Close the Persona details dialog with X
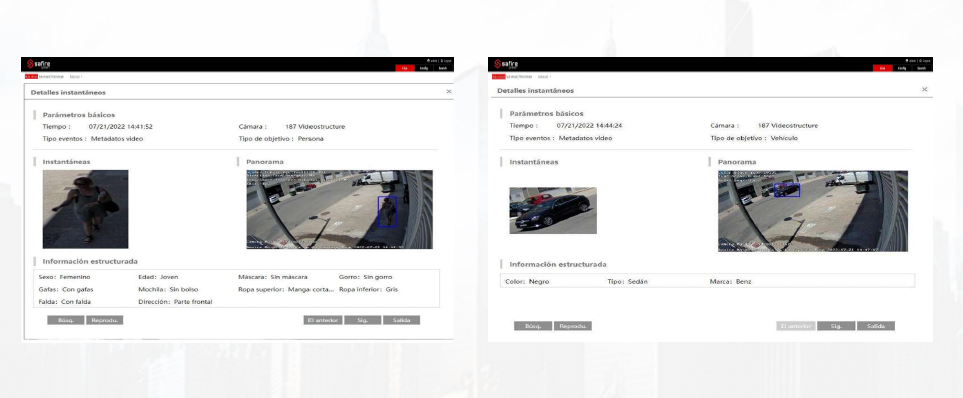Image resolution: width=963 pixels, height=398 pixels. [x=448, y=92]
